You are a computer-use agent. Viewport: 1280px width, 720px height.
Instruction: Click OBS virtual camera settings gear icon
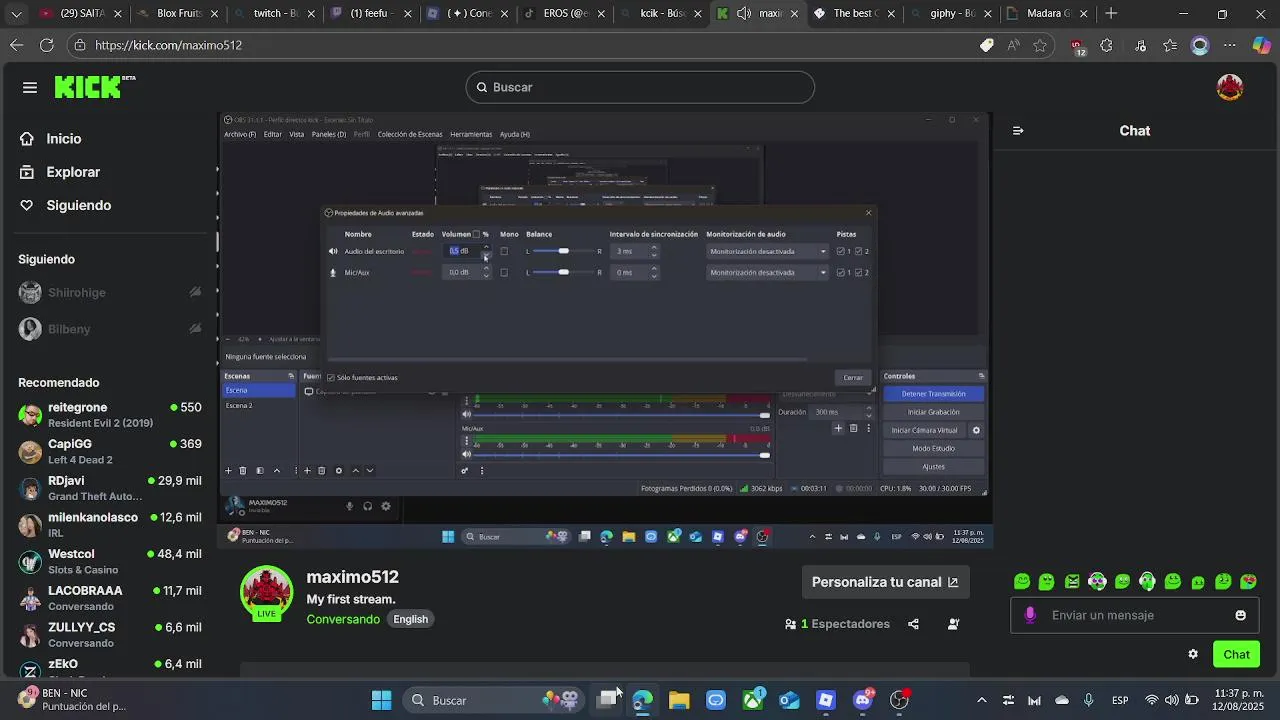click(x=976, y=430)
